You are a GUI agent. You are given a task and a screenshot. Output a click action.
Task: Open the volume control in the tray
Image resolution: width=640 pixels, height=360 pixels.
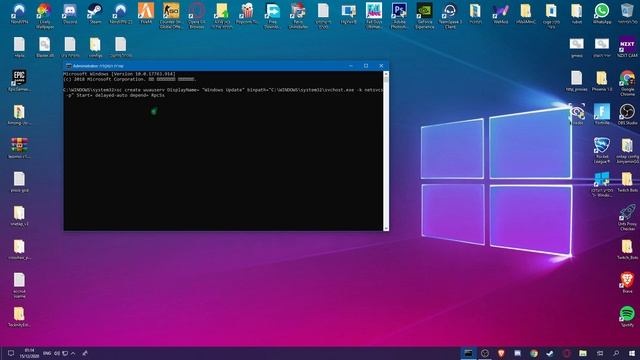(57, 353)
